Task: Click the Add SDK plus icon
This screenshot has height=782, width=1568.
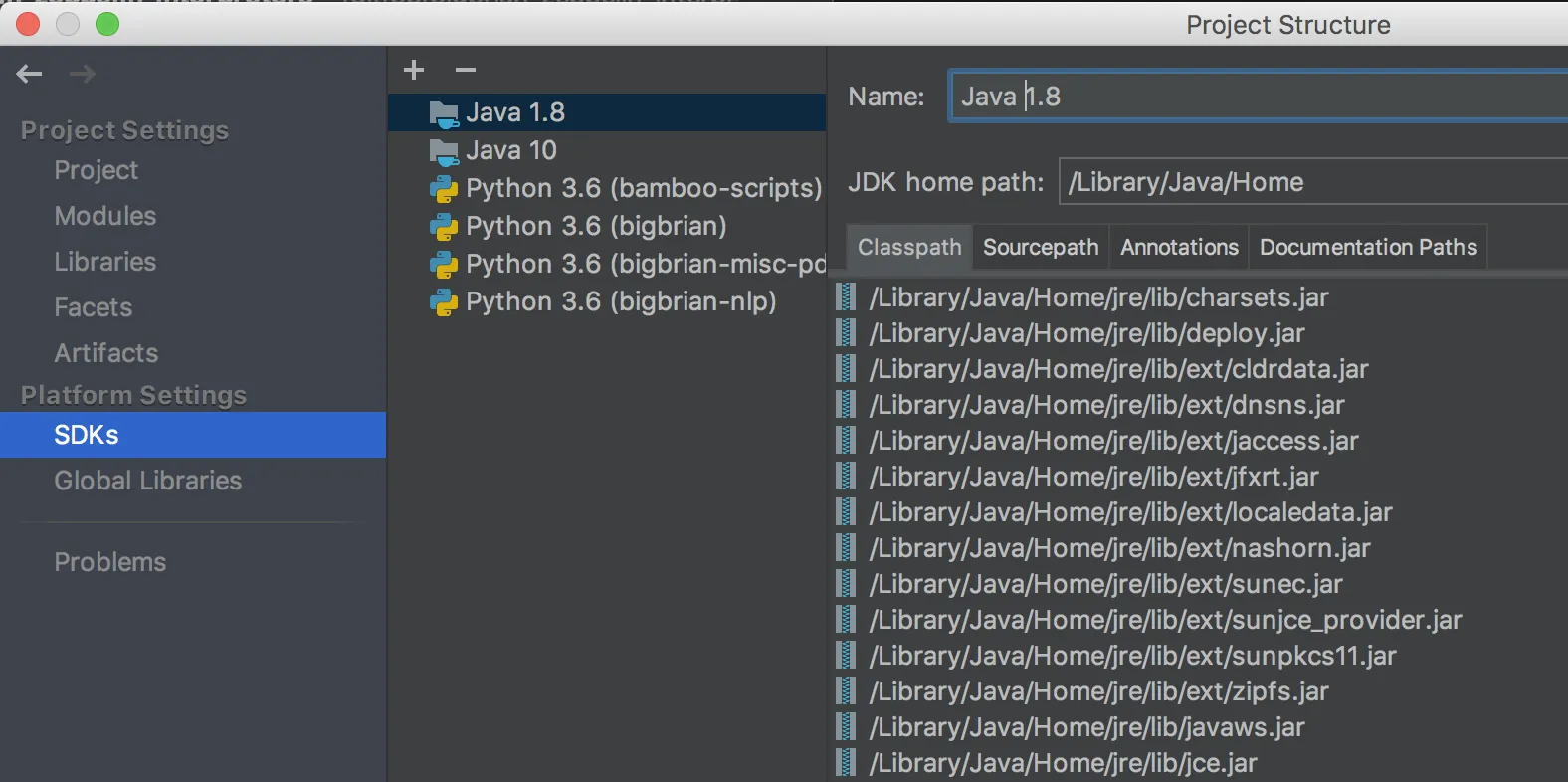Action: click(414, 70)
